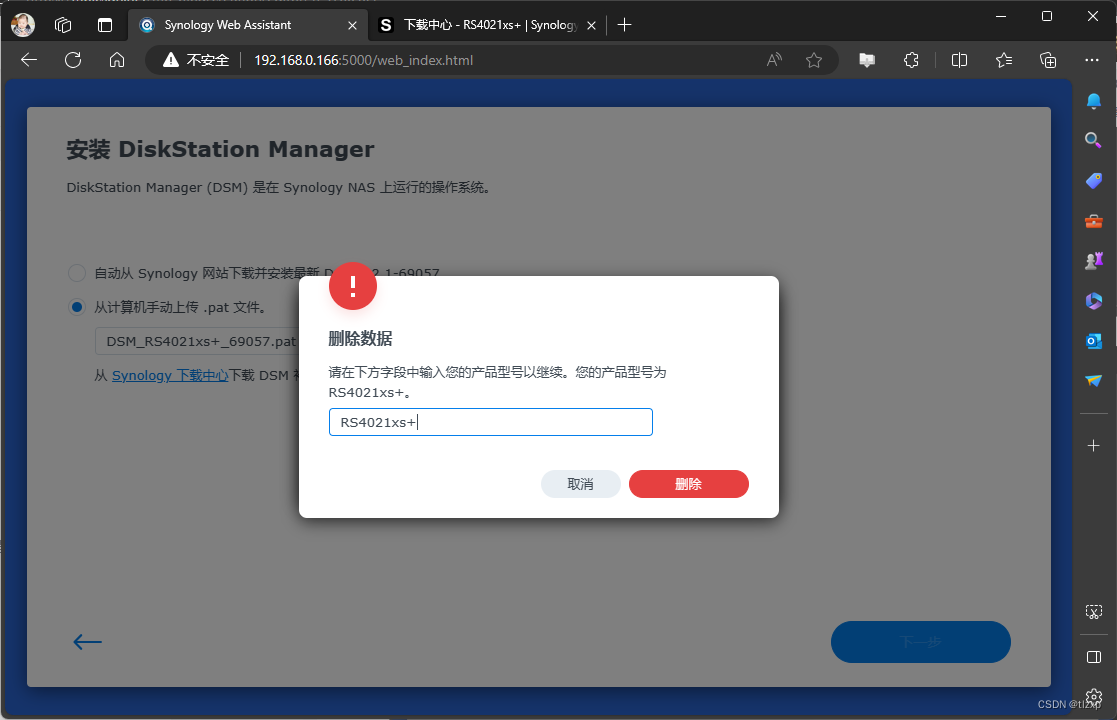Screen dimensions: 1117x720
Task: Open browser settings and more menu
Action: tap(1092, 60)
